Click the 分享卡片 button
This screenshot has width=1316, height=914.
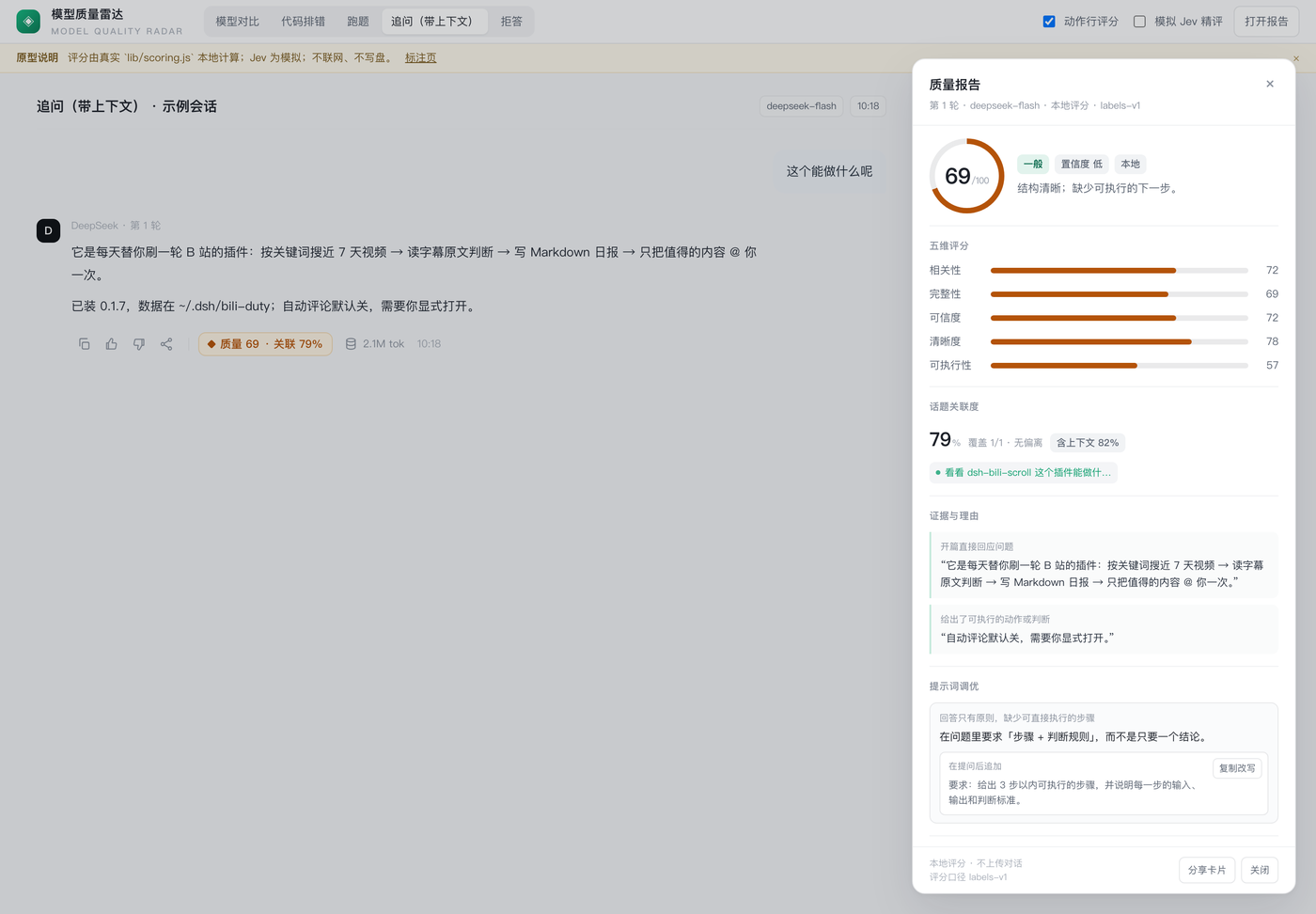(x=1207, y=871)
